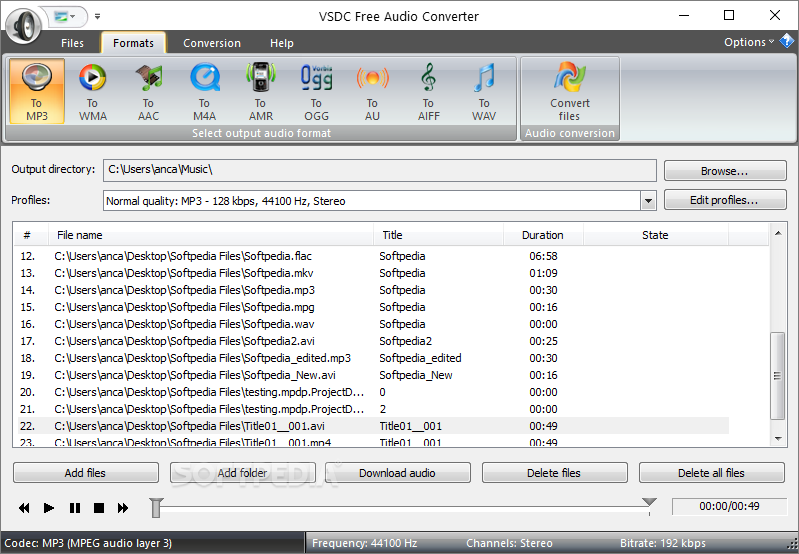
Task: Choose the To WMA output format
Action: [x=93, y=91]
